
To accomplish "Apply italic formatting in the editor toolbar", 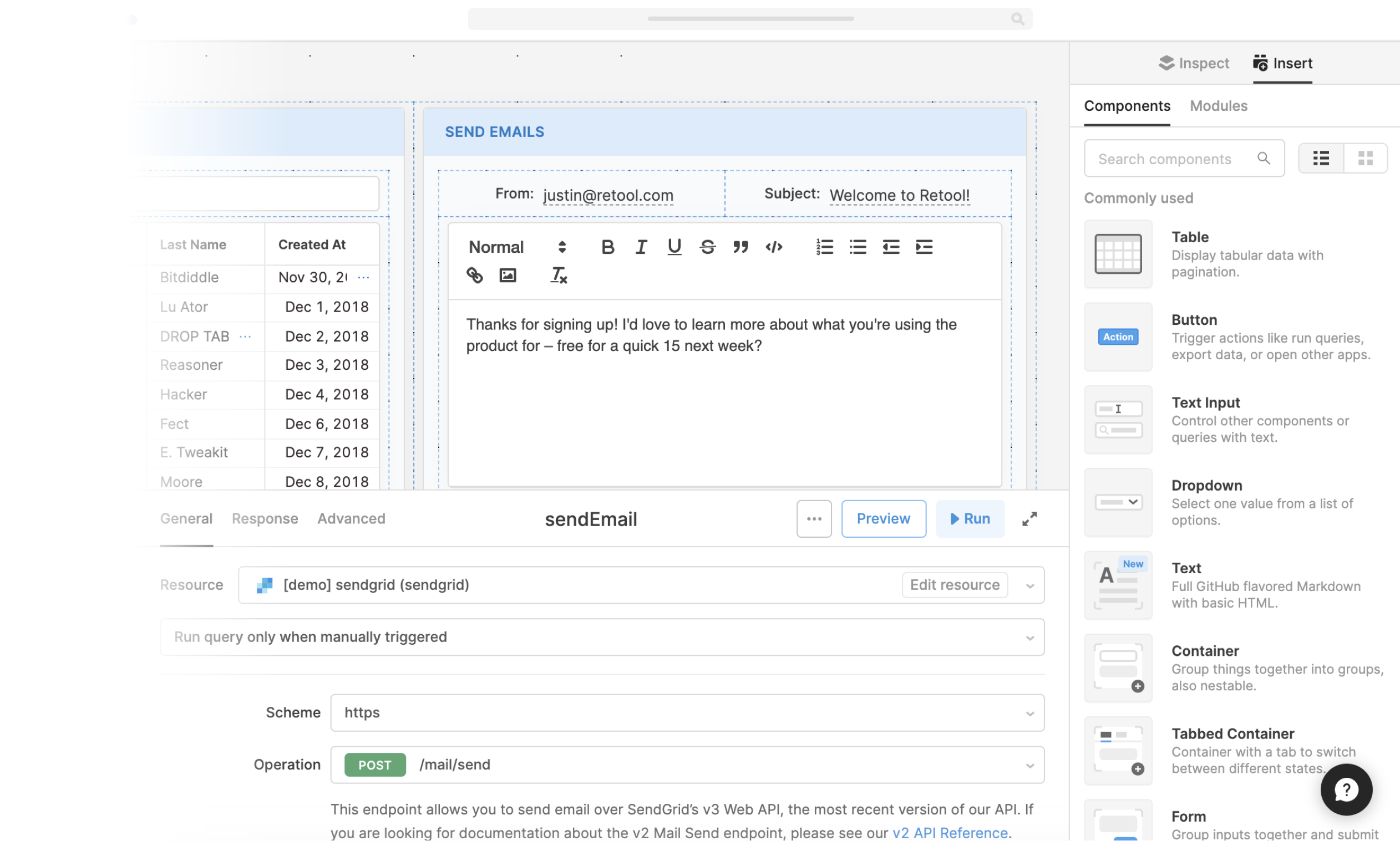I will click(x=641, y=247).
